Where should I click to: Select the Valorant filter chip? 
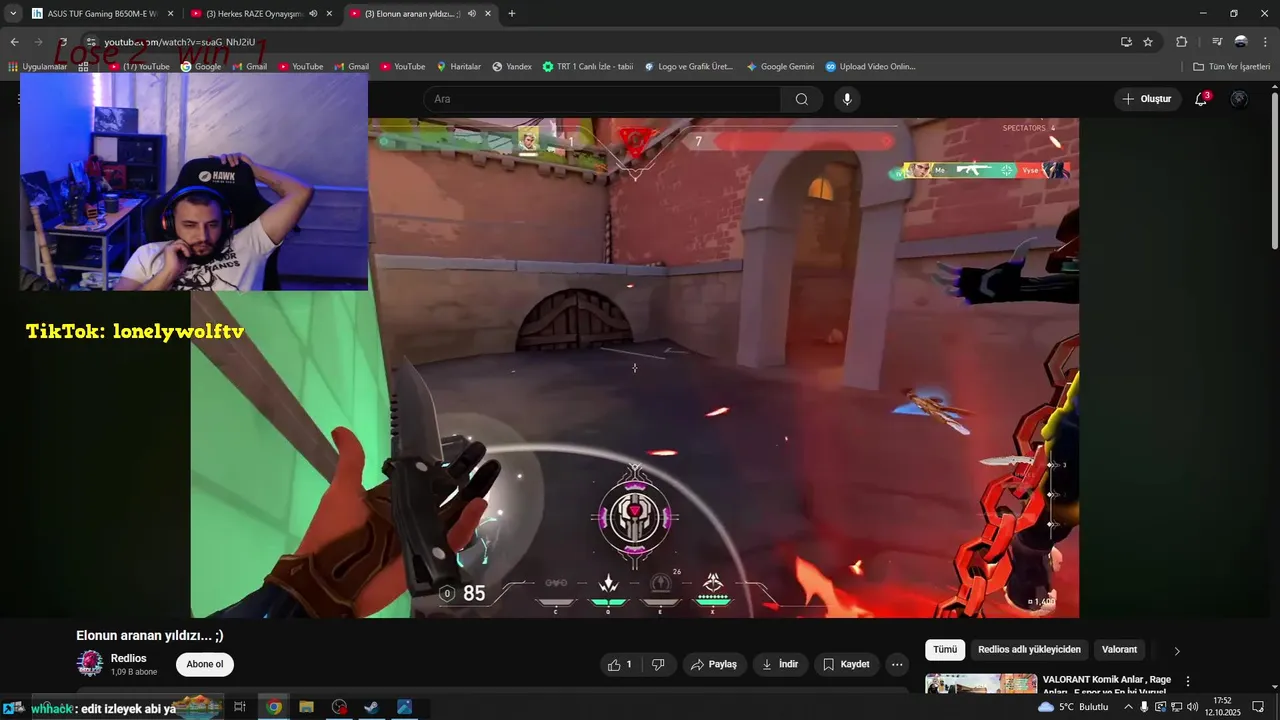tap(1119, 650)
